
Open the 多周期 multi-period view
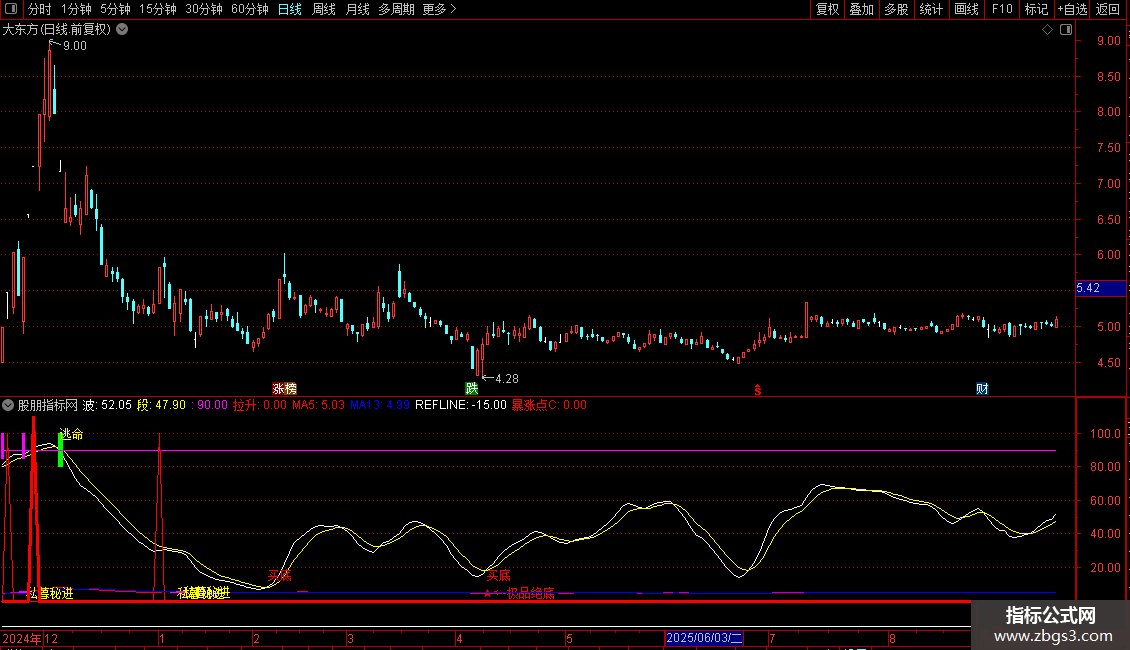click(396, 9)
